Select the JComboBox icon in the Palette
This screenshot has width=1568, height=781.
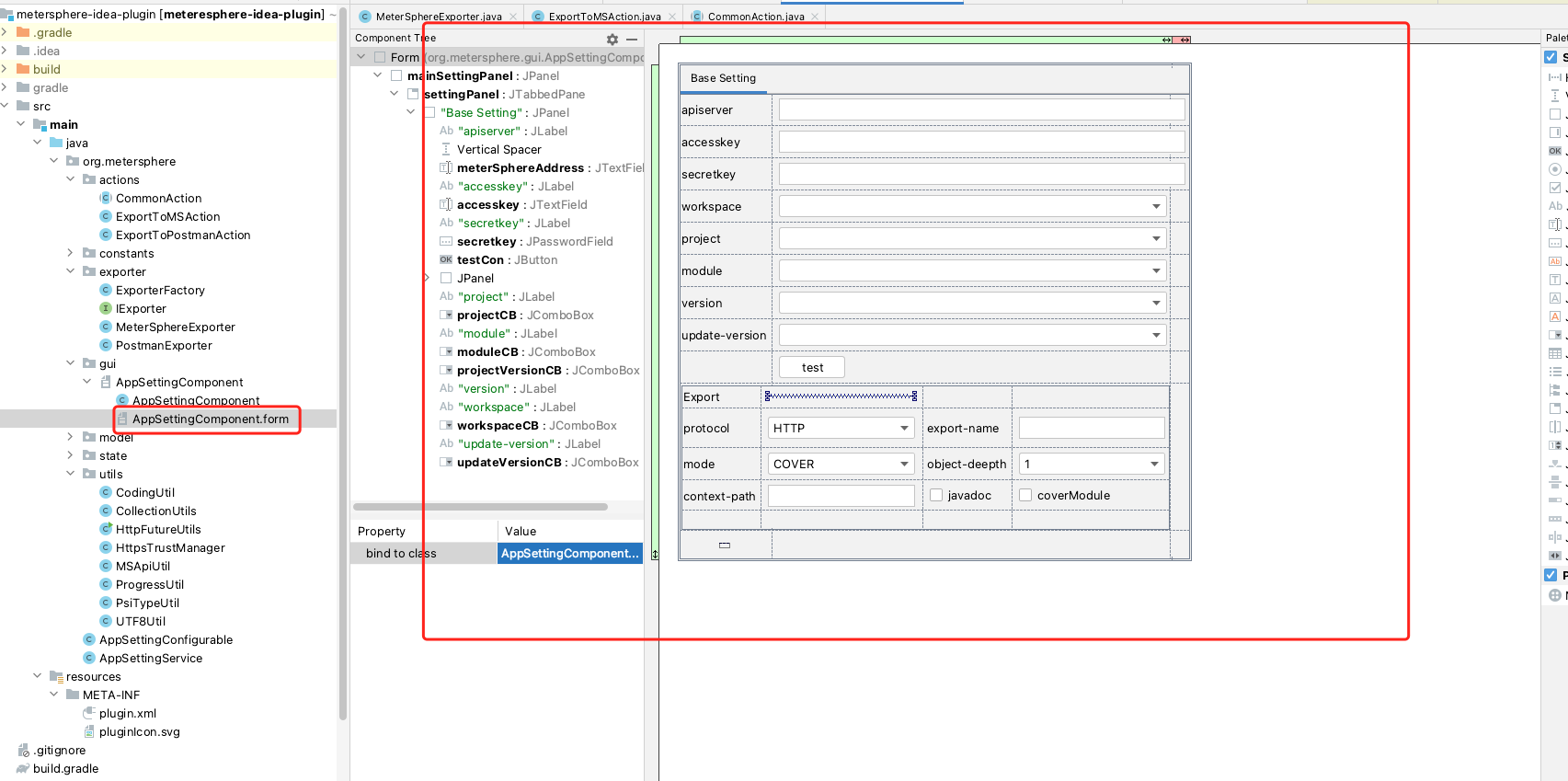pos(1555,335)
